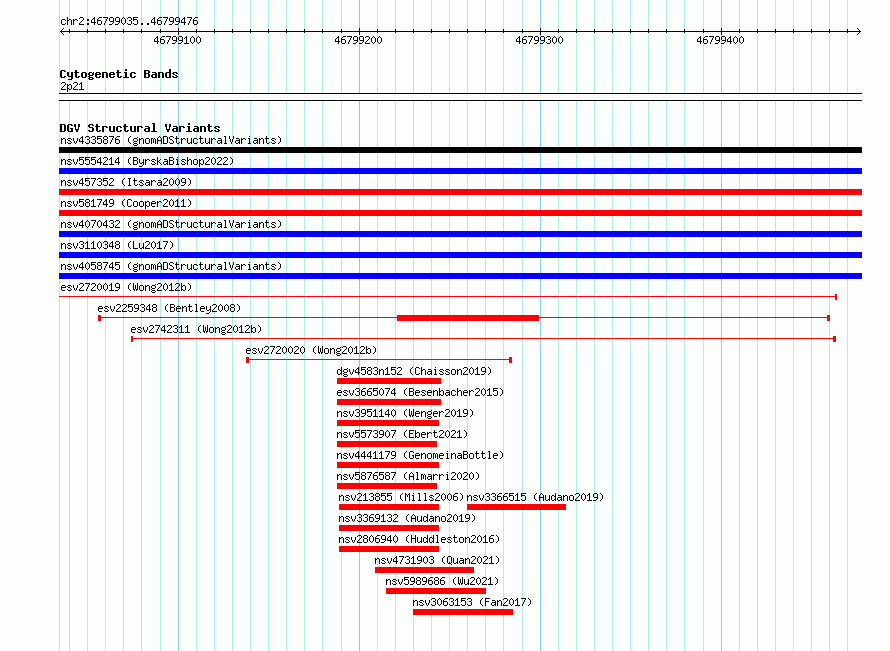This screenshot has width=890, height=651.
Task: Click the red nsv4731903 variant bar
Action: pos(425,570)
